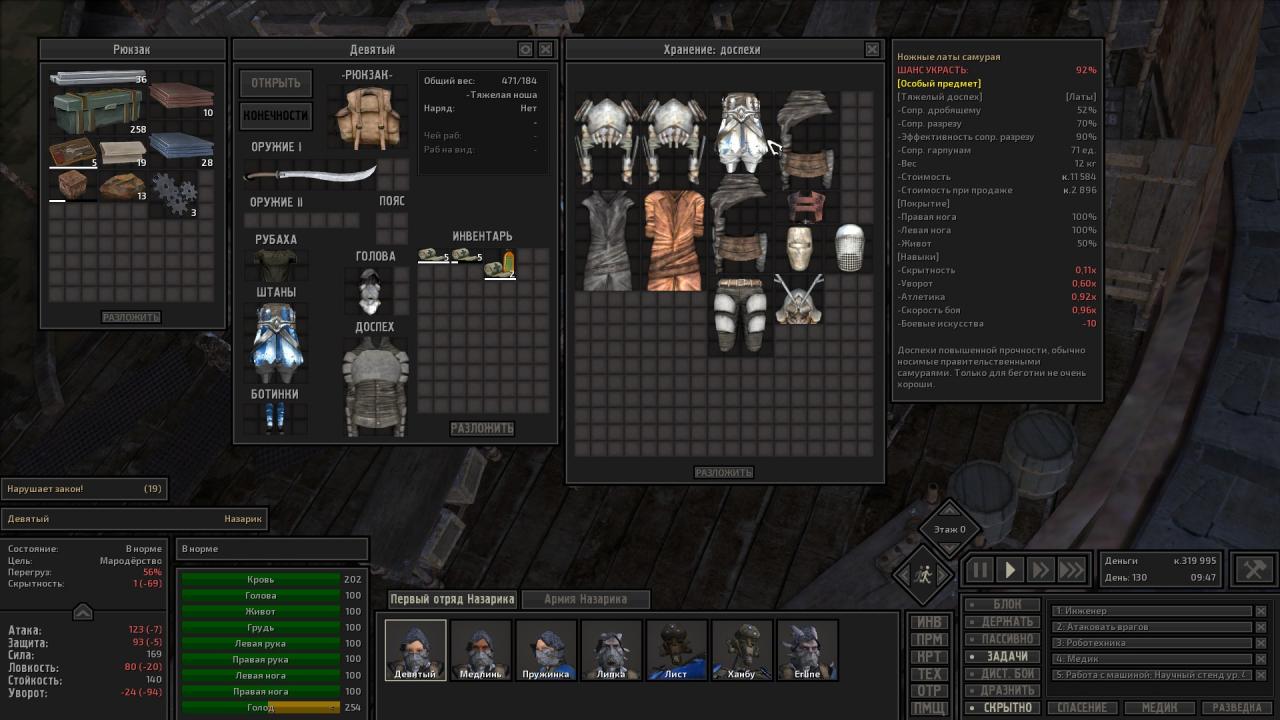Click РАЗЛОЖИТЬ under the ИНВЕНТАРЬ grid
Screen dimensions: 1280x720
pyautogui.click(x=482, y=428)
